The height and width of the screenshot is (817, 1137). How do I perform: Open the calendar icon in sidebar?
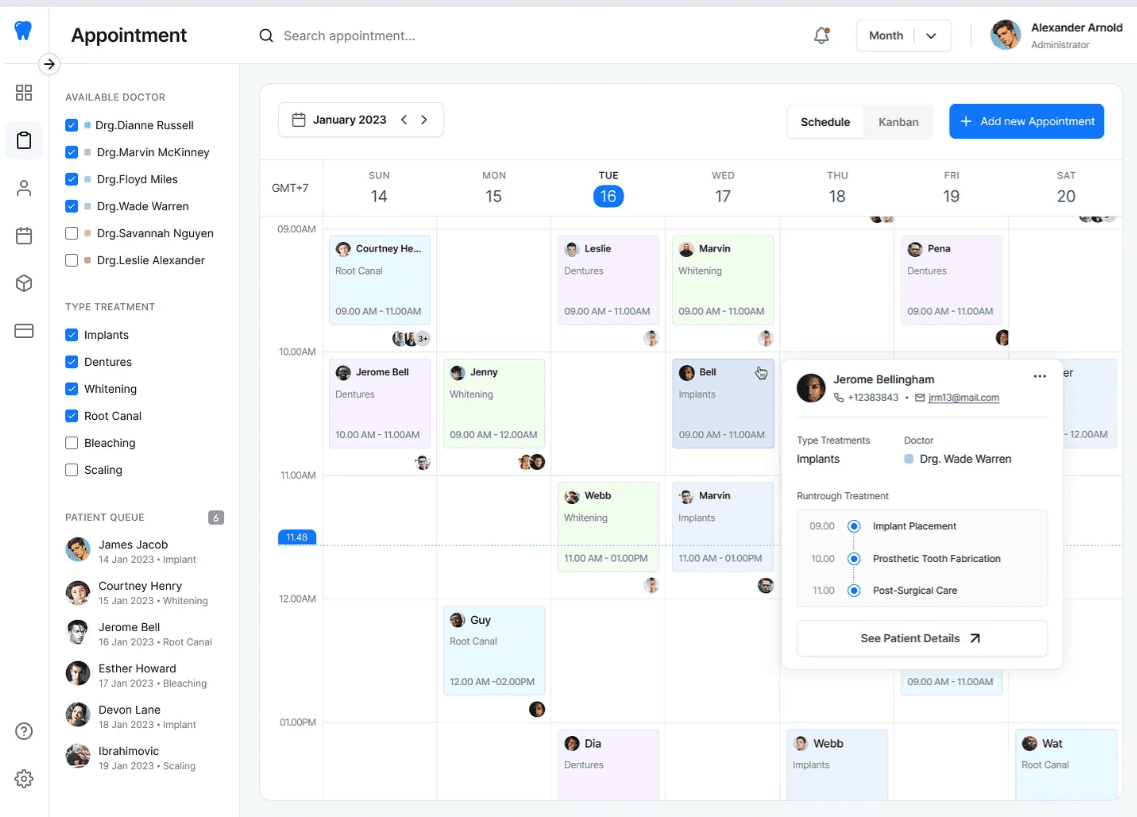24,236
